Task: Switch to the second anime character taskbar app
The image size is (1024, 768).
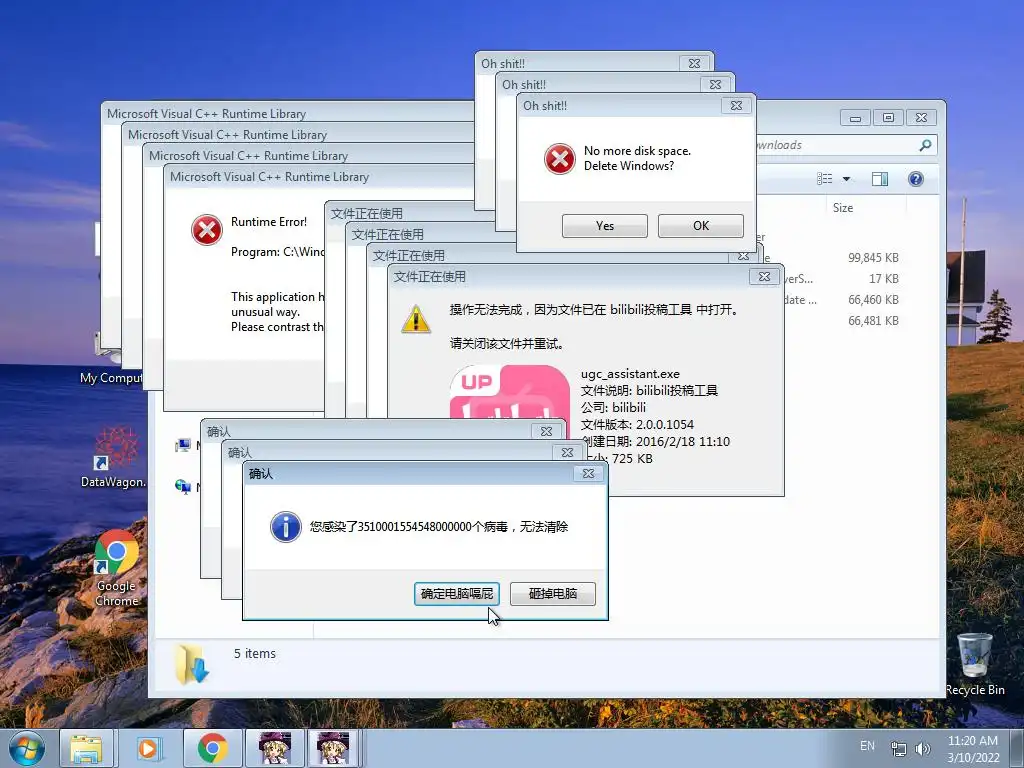Action: click(x=333, y=748)
